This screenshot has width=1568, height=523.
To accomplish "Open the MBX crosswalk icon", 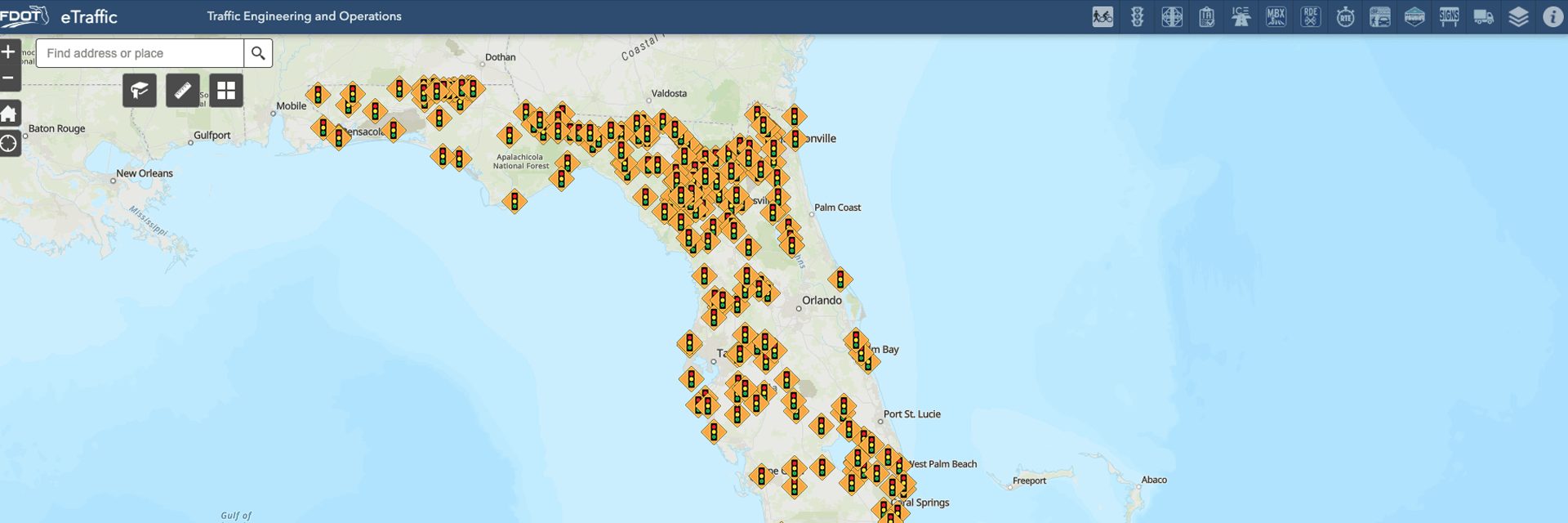I will (x=1276, y=16).
